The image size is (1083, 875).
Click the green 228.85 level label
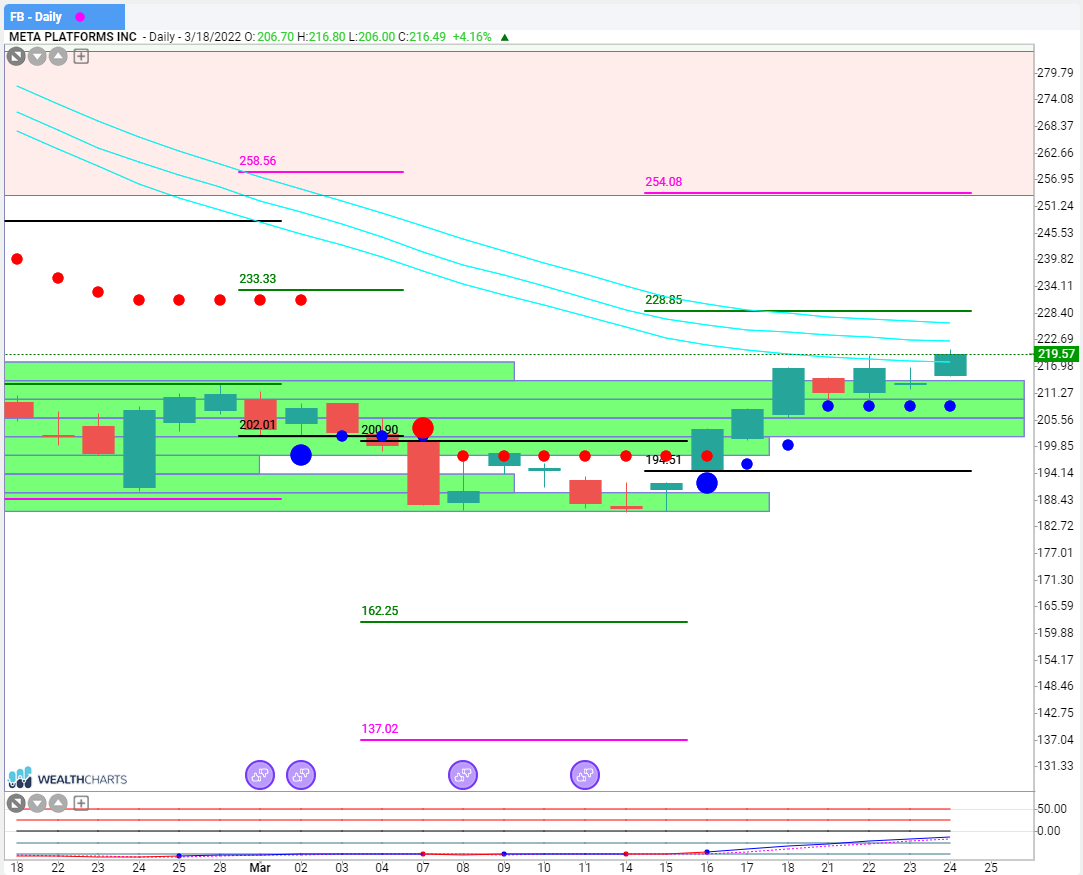click(x=664, y=300)
